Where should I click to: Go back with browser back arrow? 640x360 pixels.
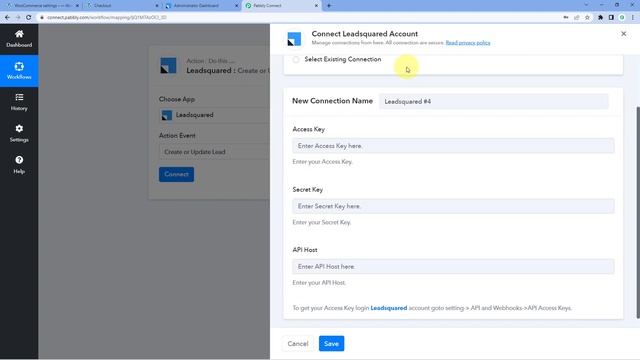7,18
